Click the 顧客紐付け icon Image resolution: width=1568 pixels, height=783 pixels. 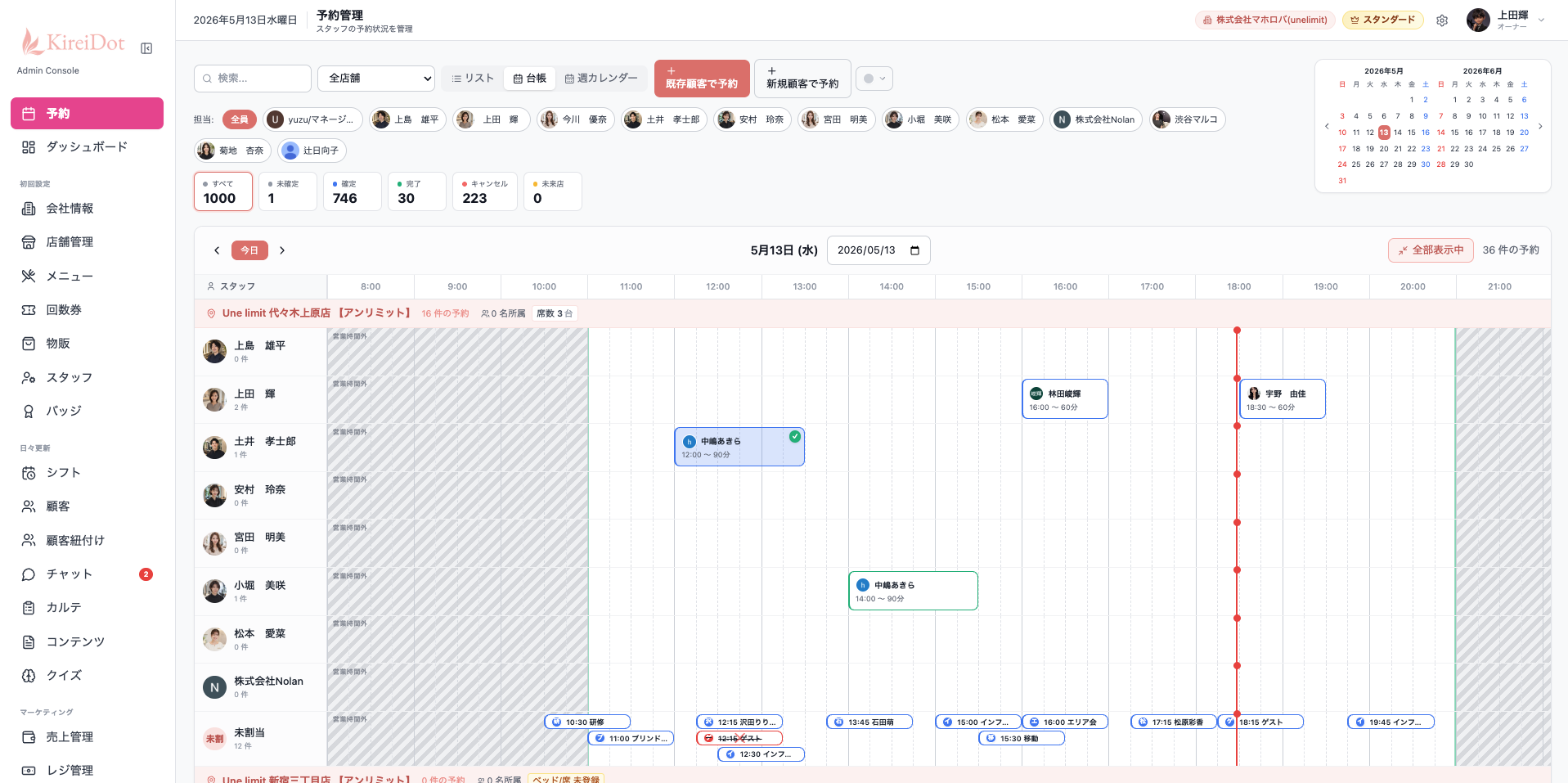tap(29, 541)
